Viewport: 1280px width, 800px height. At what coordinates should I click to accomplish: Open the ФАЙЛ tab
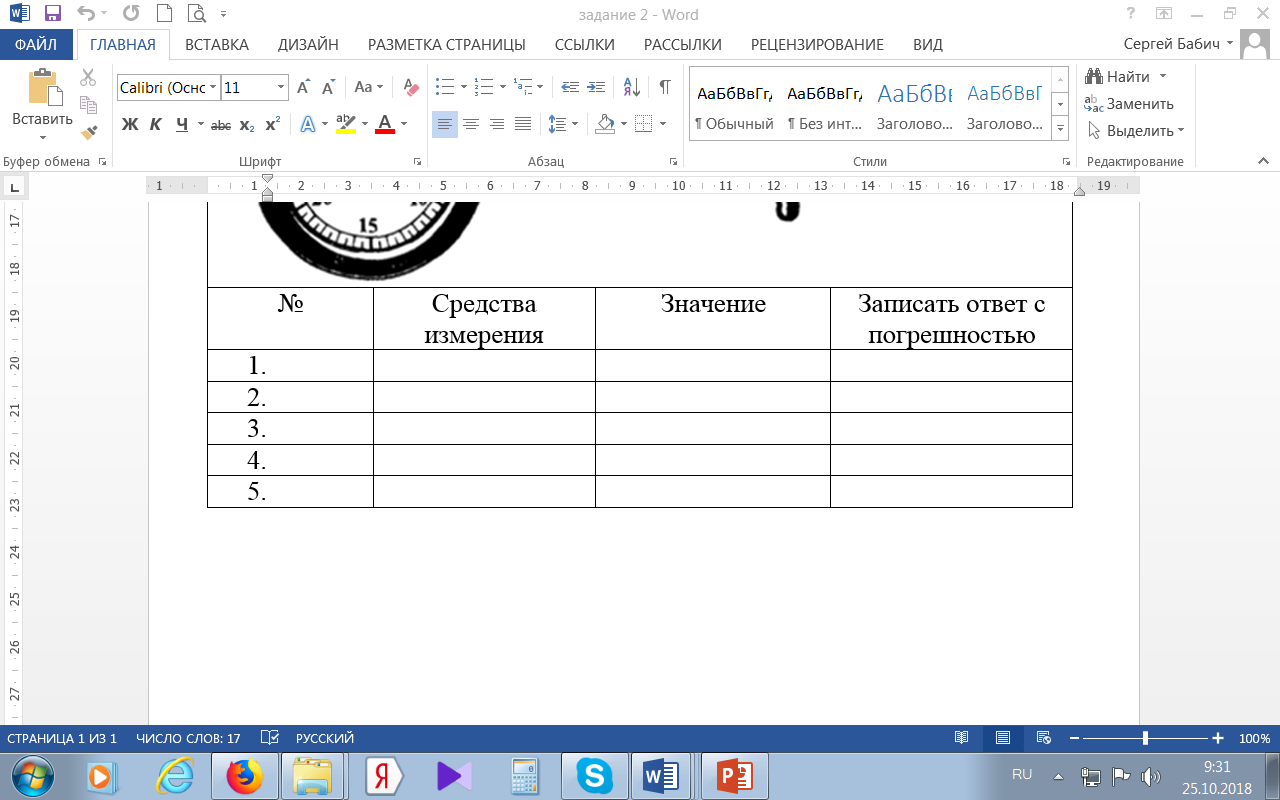[36, 44]
